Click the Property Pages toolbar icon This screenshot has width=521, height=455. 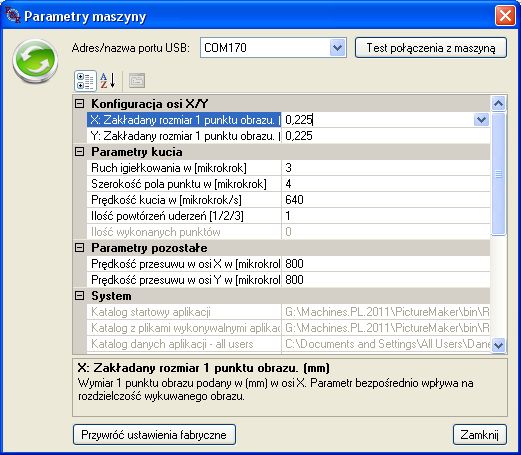137,81
